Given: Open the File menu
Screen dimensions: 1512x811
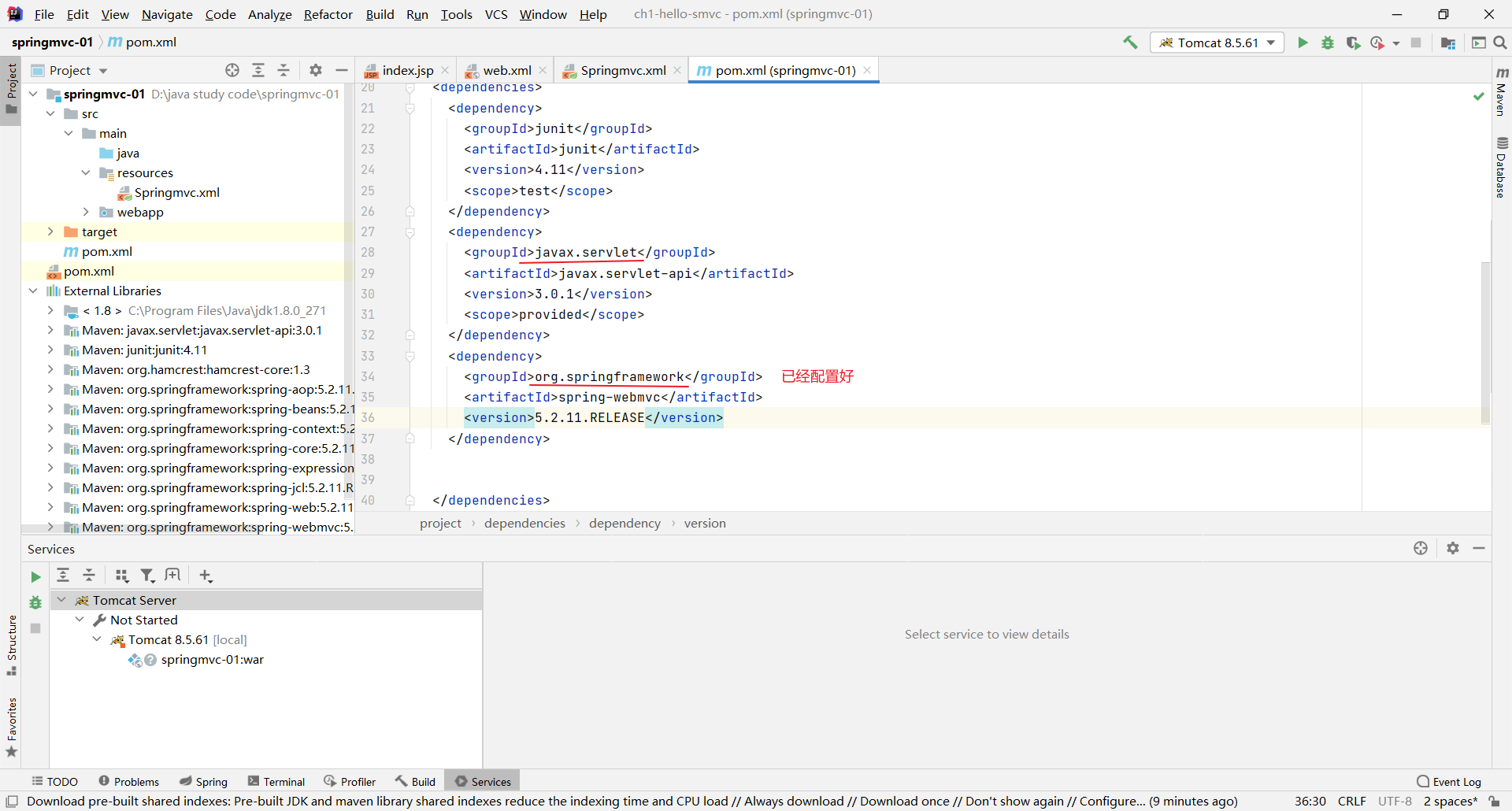Looking at the screenshot, I should 44,14.
